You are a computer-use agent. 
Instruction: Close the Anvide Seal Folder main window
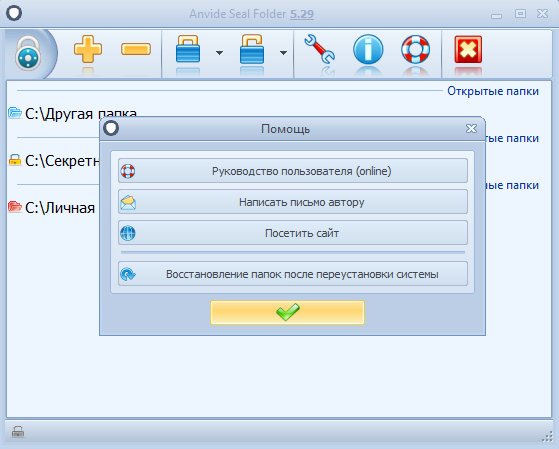pos(543,14)
